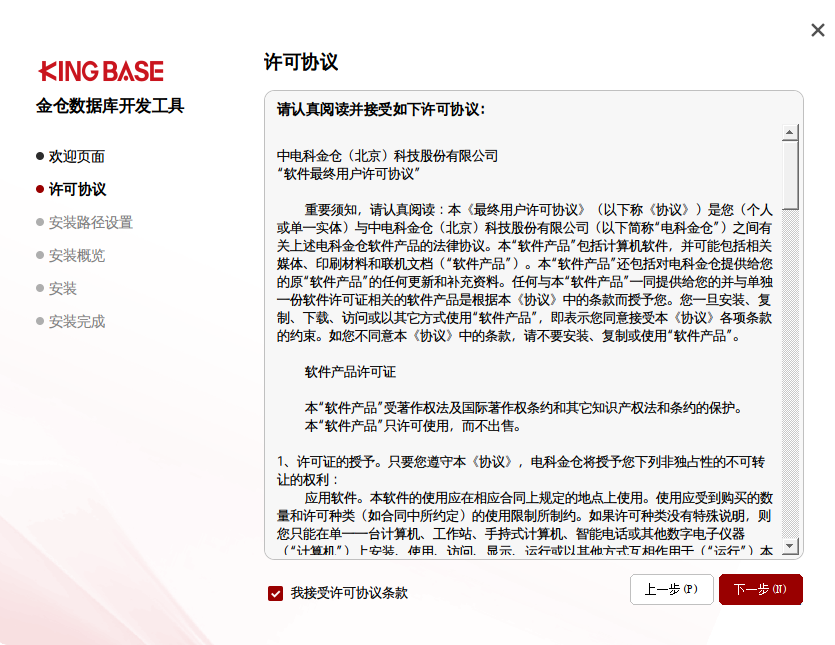
Task: Select the 安装路径设置 step in sidebar
Action: click(x=90, y=222)
